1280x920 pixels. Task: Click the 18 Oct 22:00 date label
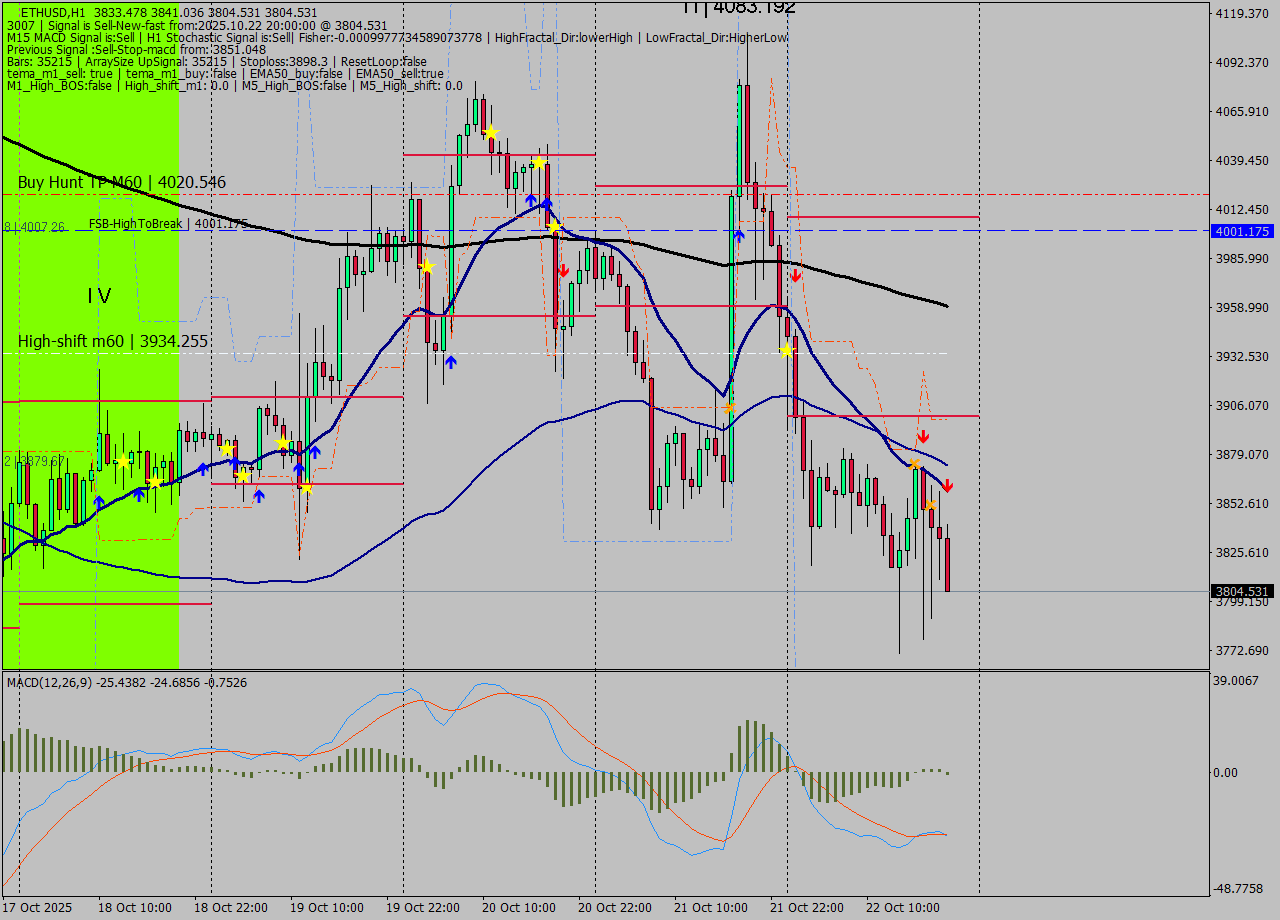(231, 908)
